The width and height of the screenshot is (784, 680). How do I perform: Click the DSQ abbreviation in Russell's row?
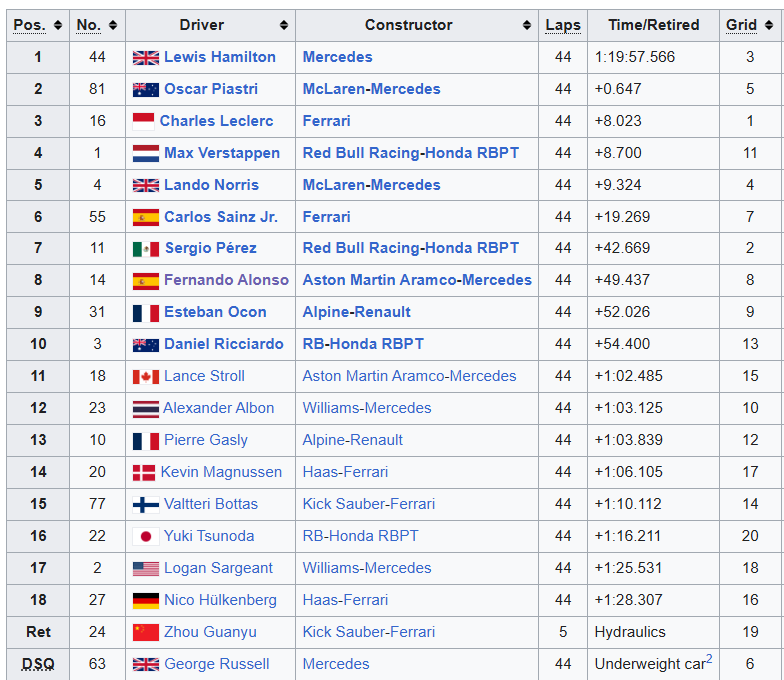pos(38,664)
